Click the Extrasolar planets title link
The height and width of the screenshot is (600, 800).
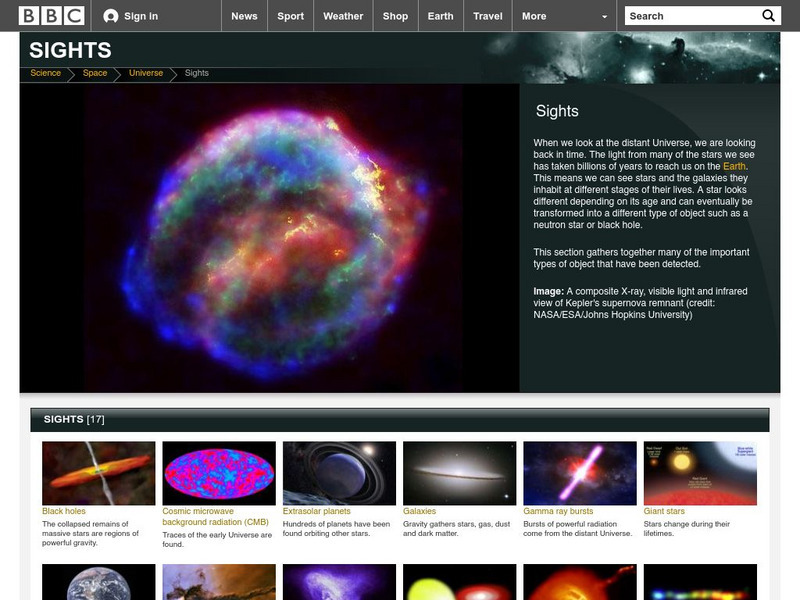click(x=317, y=511)
